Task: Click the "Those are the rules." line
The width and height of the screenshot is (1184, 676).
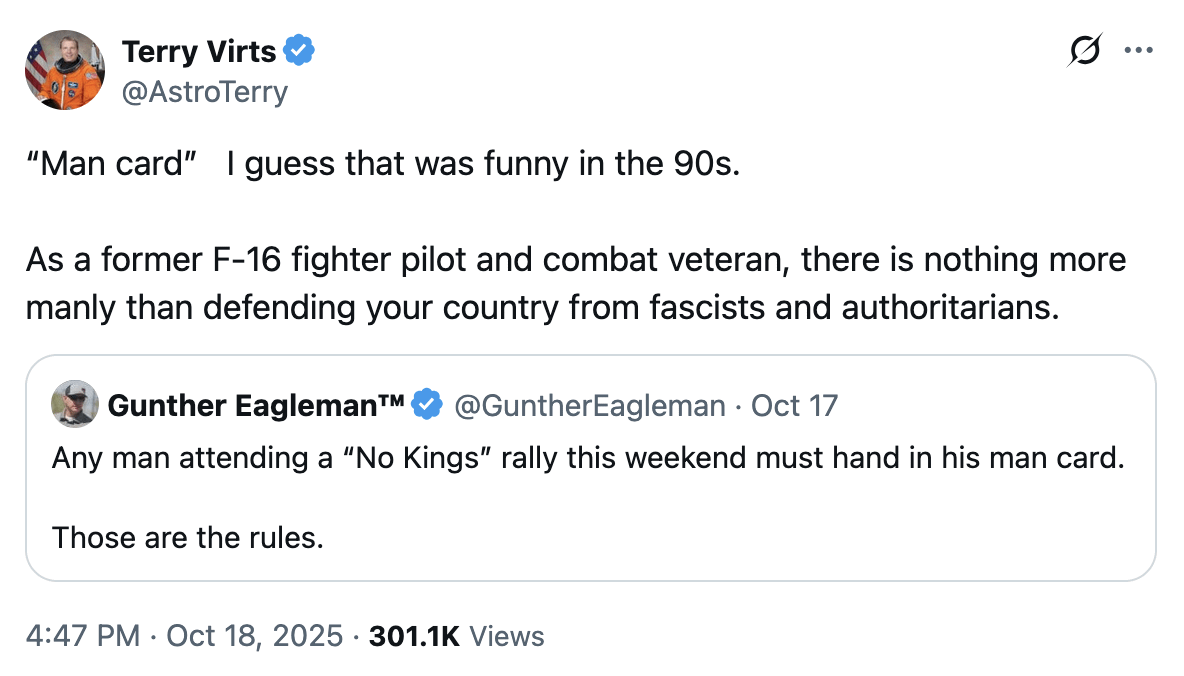Action: tap(188, 538)
